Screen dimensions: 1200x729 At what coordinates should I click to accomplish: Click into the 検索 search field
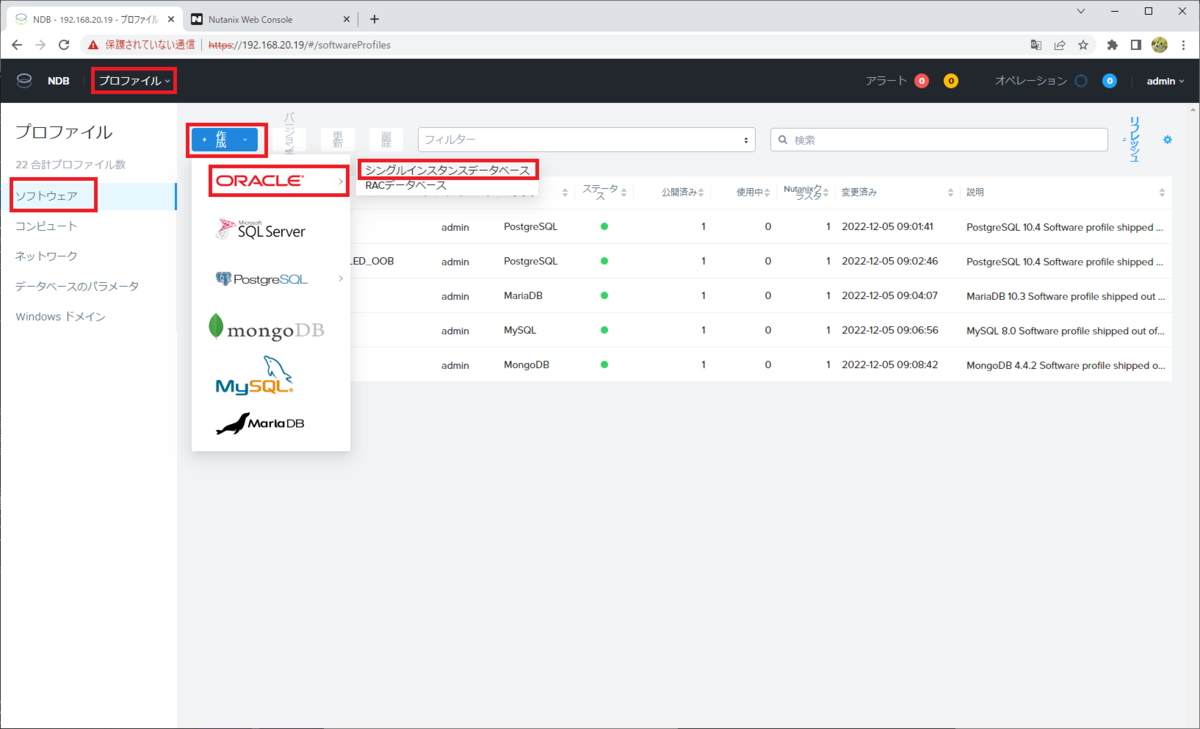939,140
